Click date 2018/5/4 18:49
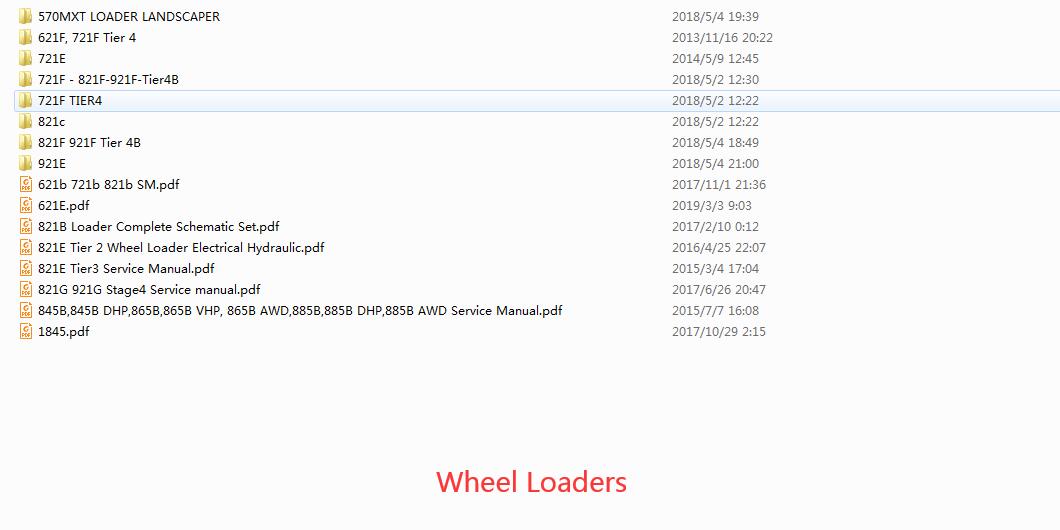Screen dimensions: 1060x530 click(x=715, y=142)
